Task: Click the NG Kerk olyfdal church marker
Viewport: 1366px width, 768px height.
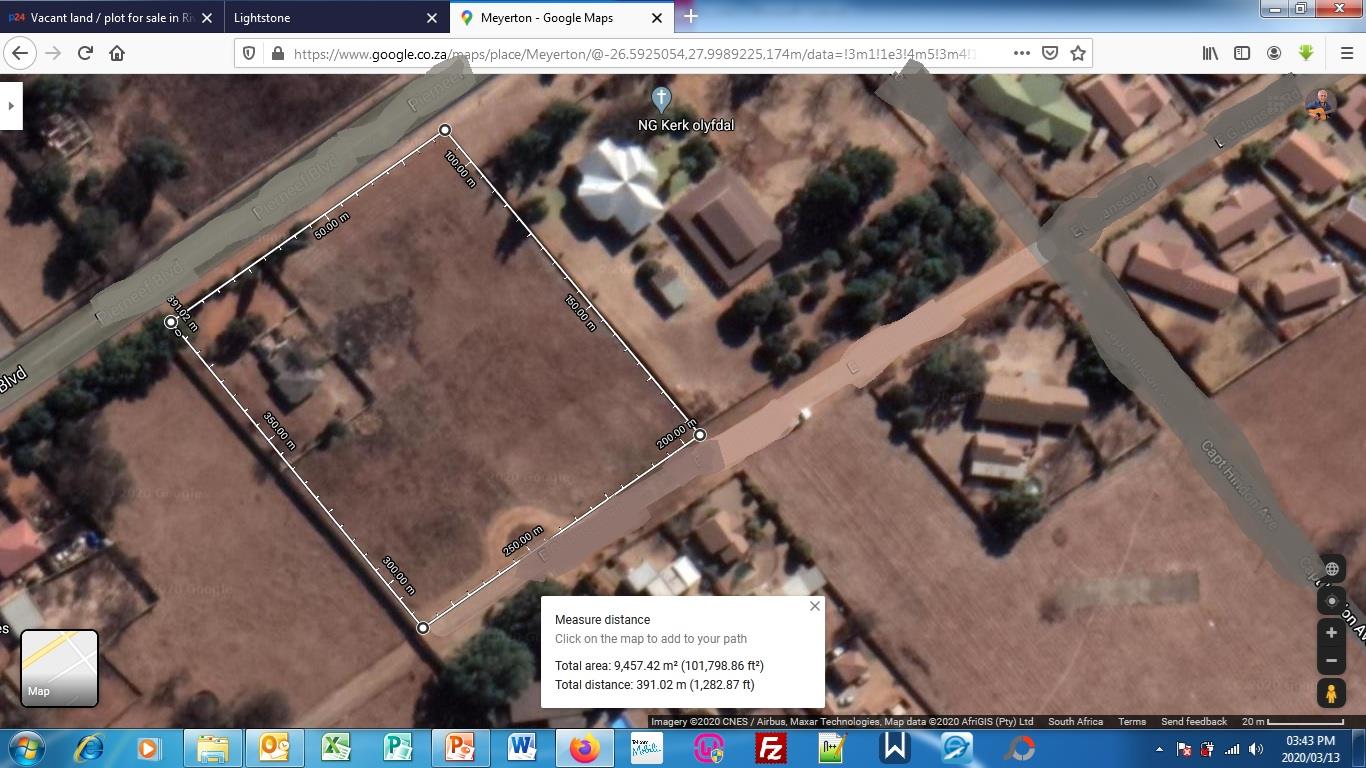Action: pyautogui.click(x=660, y=99)
